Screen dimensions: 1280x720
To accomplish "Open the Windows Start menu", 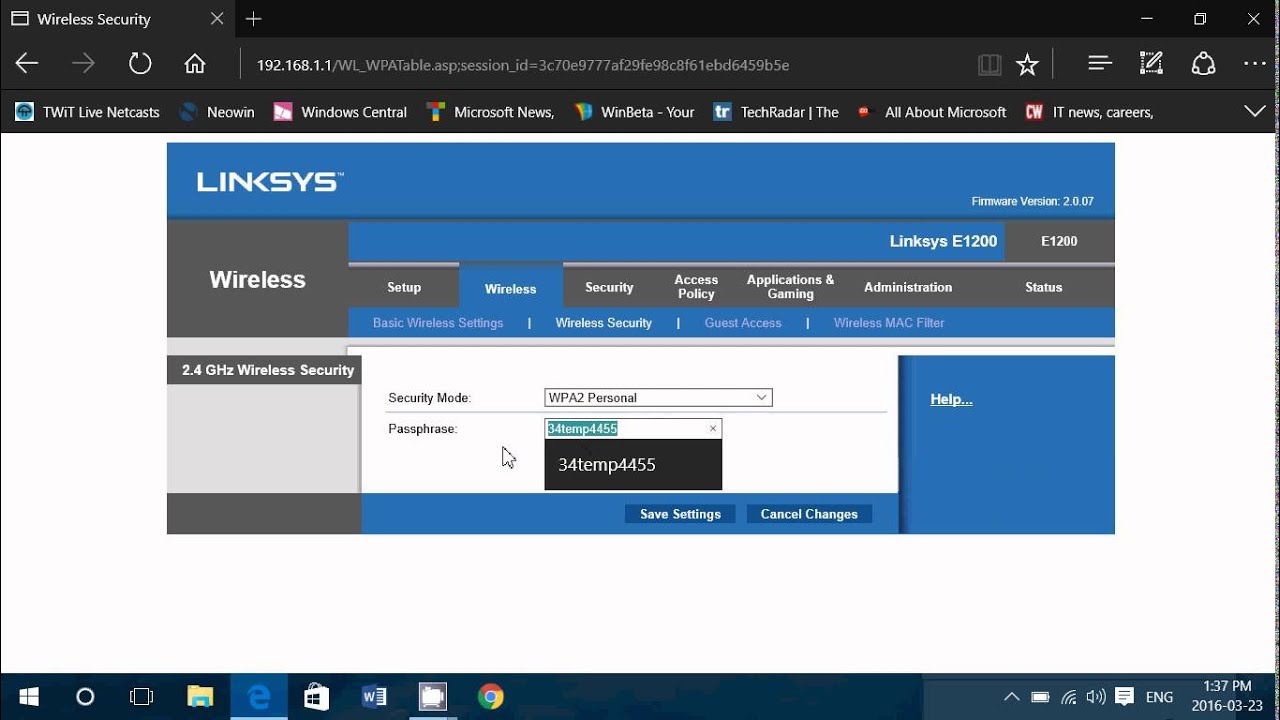I will click(x=28, y=696).
